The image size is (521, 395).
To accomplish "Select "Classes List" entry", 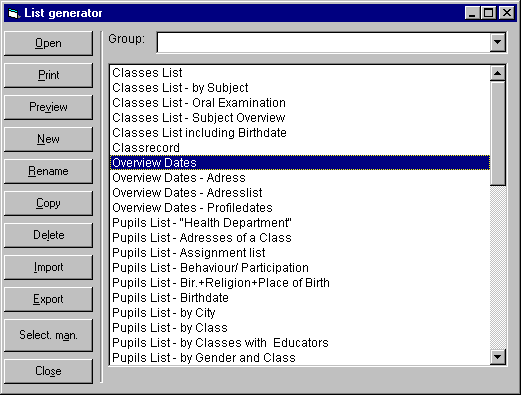I will click(x=300, y=73).
